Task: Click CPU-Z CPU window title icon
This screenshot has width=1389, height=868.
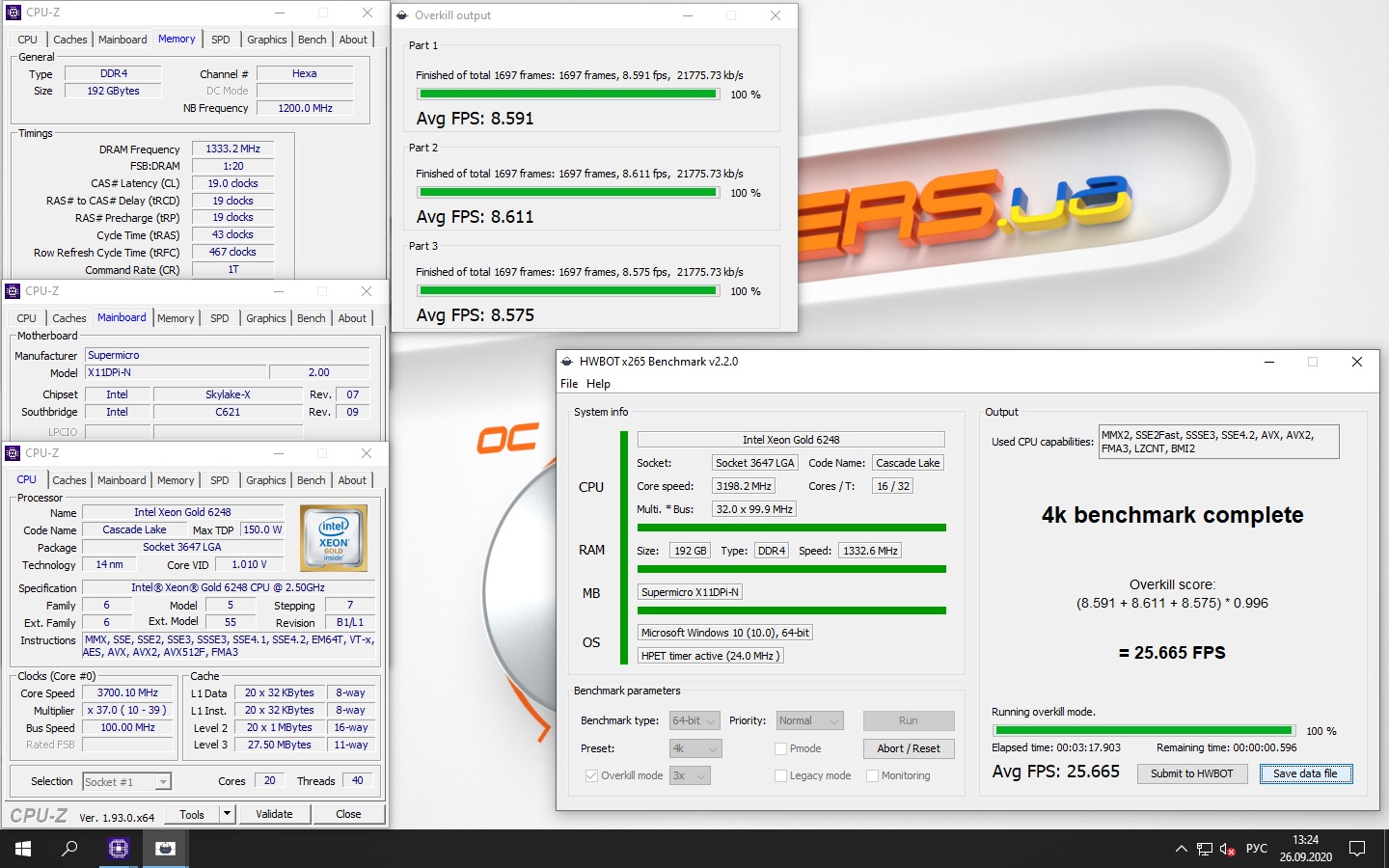Action: click(14, 453)
